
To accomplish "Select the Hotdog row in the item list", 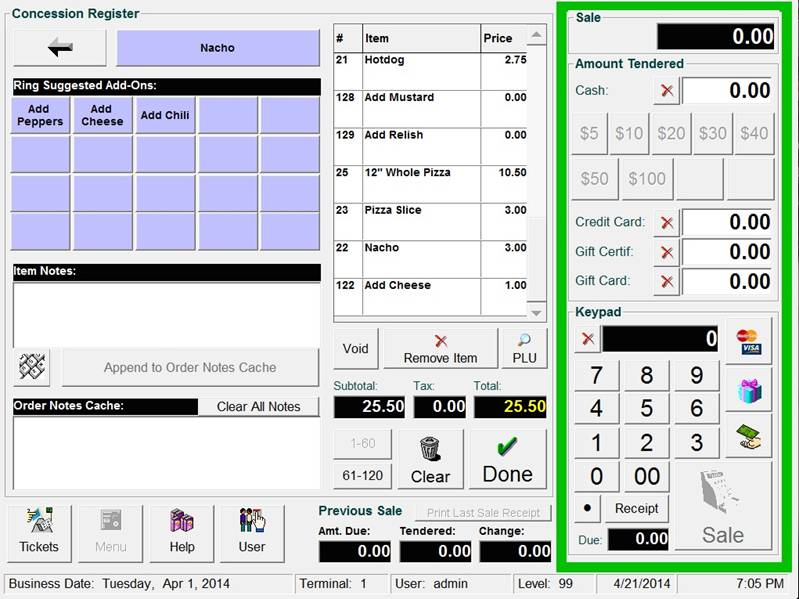I will point(431,71).
